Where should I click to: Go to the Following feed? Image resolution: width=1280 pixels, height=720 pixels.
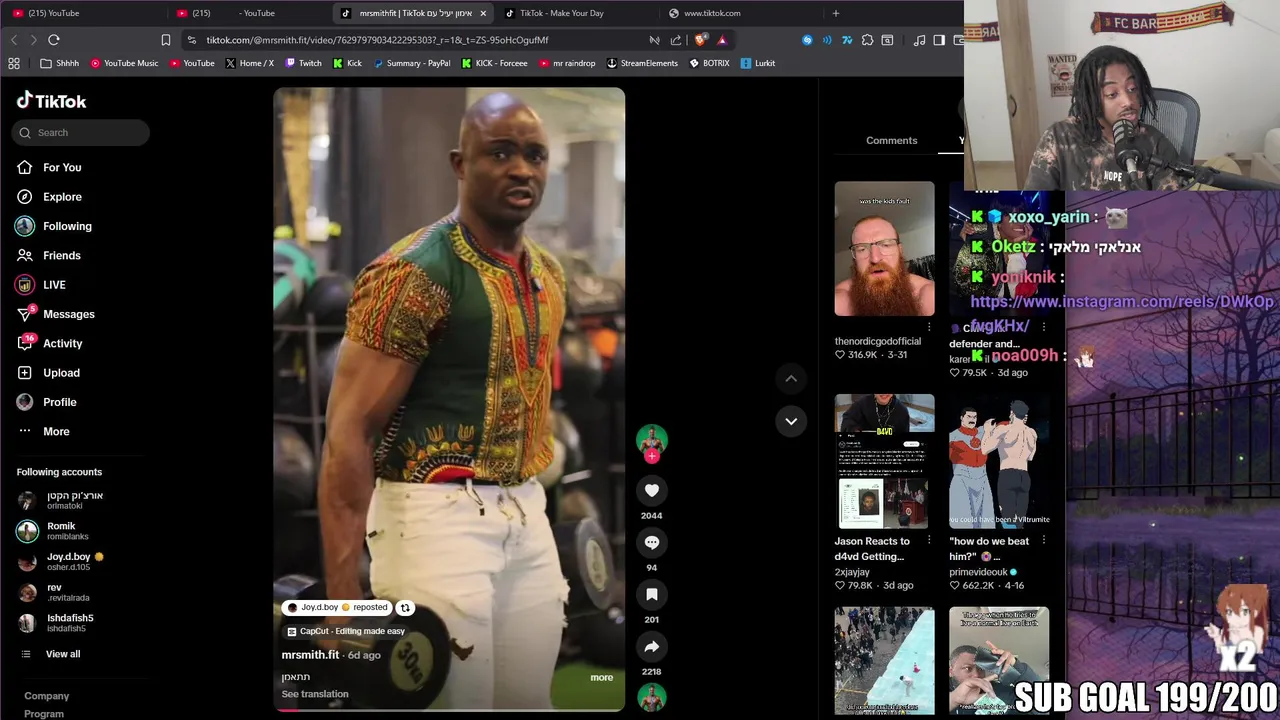point(67,226)
